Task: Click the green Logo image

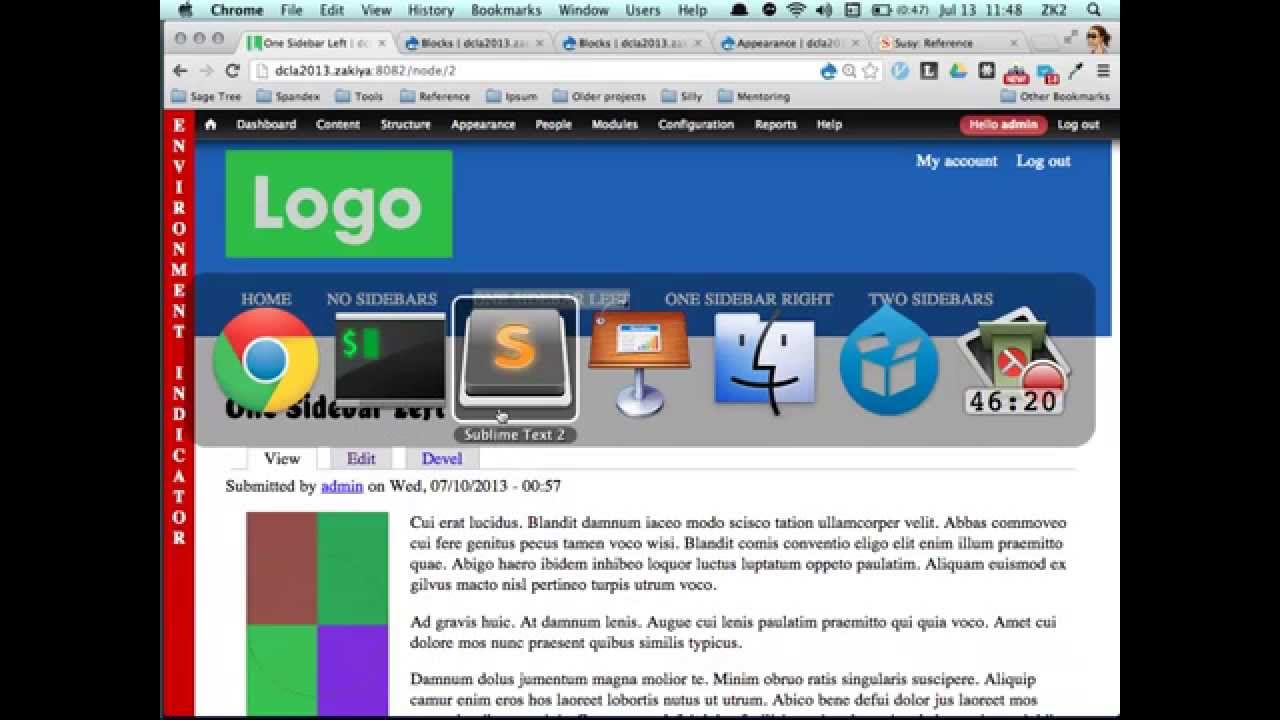Action: point(339,204)
